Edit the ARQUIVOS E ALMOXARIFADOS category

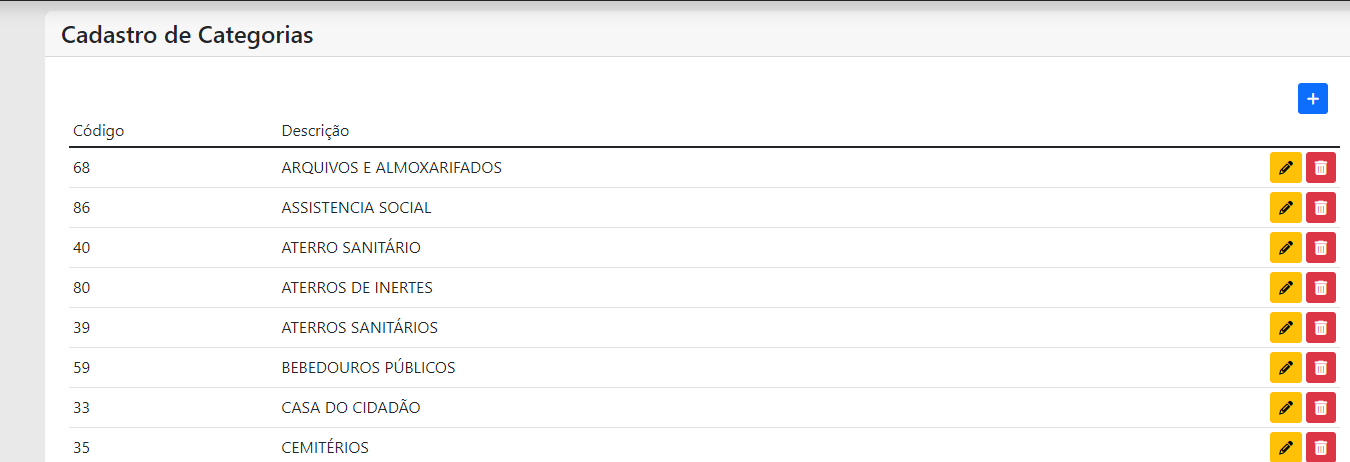point(1286,168)
